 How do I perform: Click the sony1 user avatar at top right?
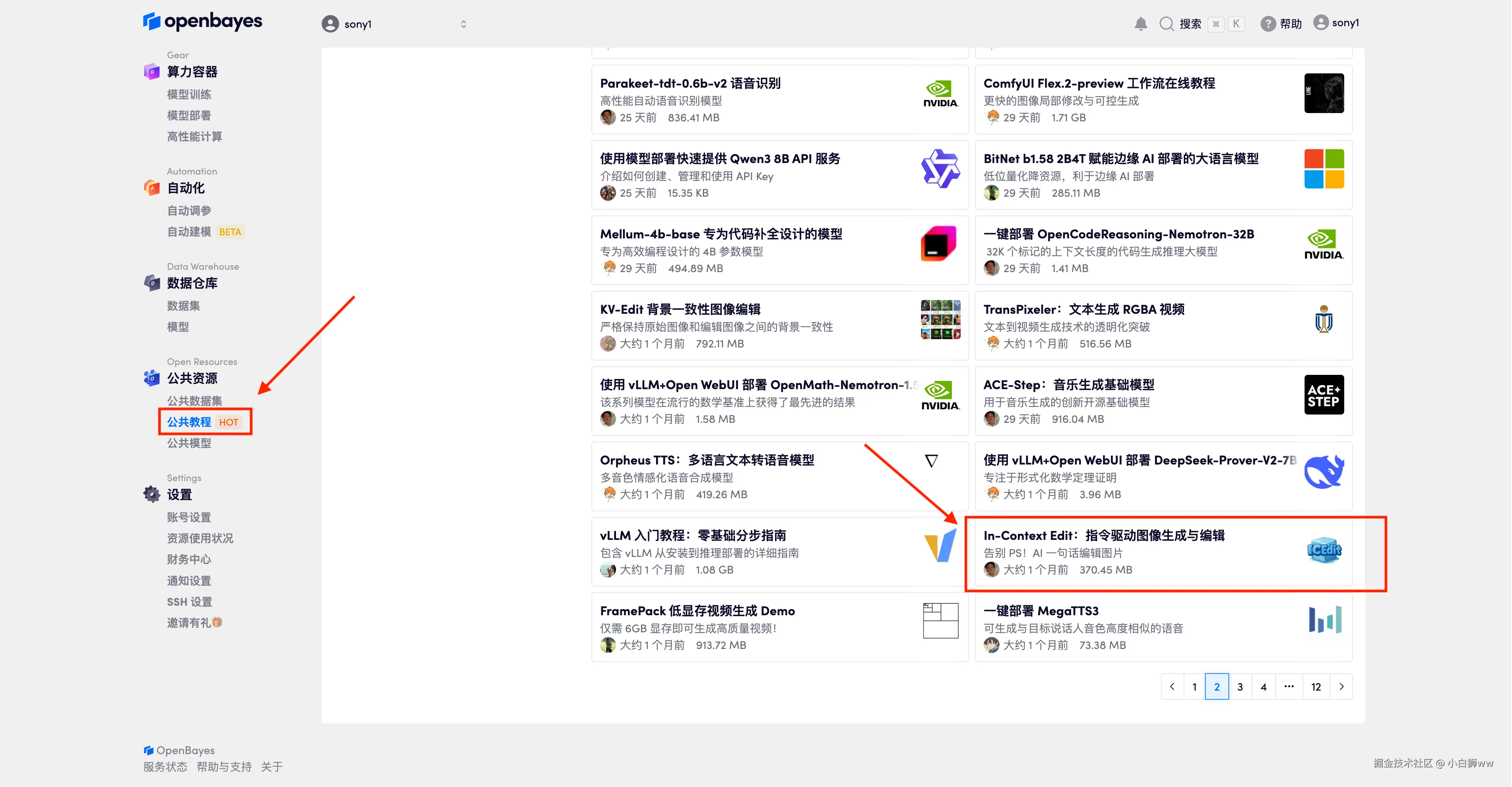click(x=1321, y=22)
